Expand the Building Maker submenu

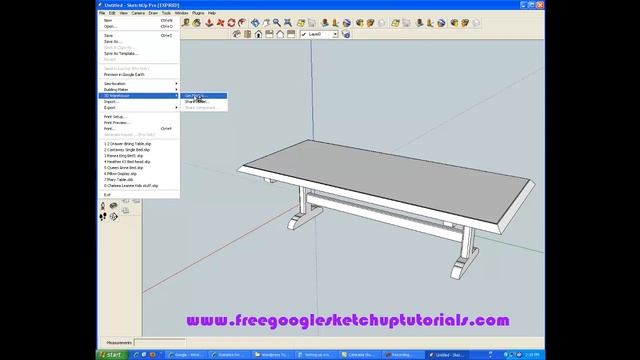[x=139, y=89]
